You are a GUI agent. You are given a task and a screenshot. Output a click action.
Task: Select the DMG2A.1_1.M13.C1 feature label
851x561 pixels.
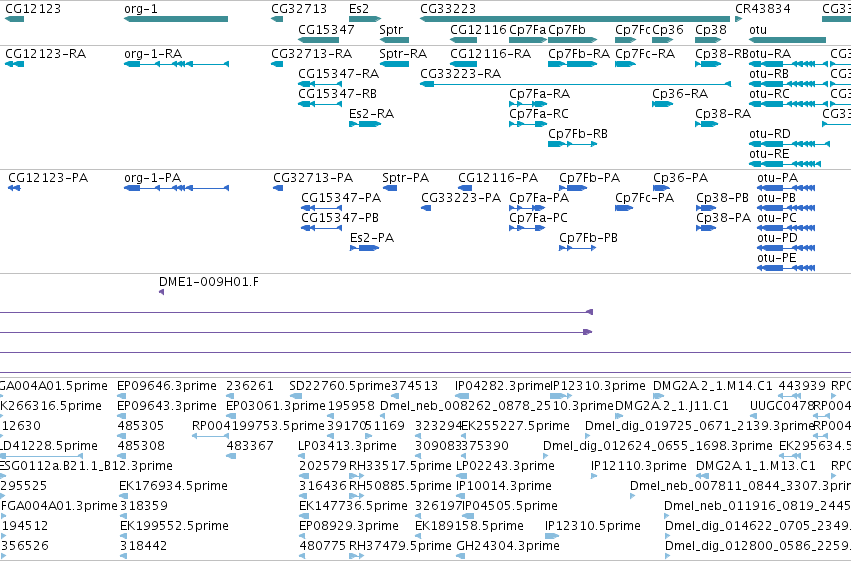click(756, 466)
